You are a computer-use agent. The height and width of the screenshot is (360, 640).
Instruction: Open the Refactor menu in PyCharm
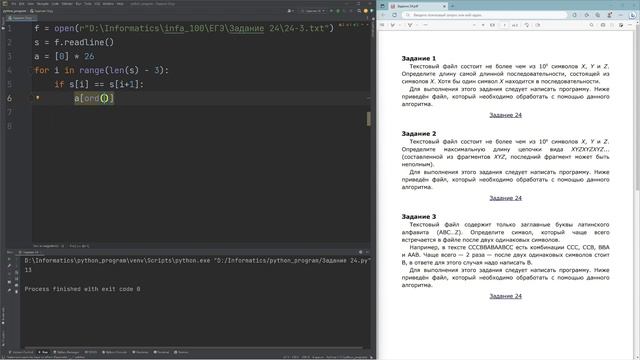click(x=67, y=4)
